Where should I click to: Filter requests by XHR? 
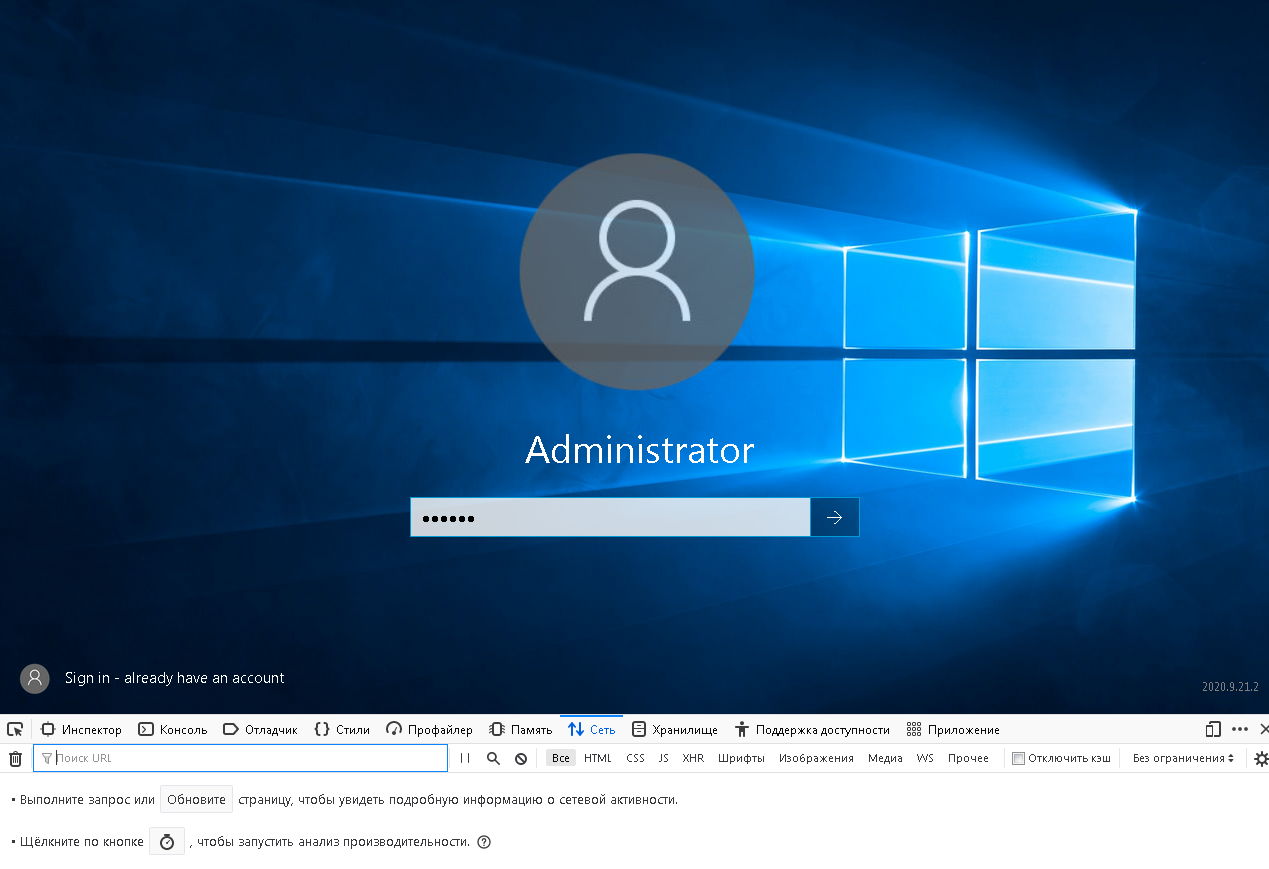tap(693, 758)
